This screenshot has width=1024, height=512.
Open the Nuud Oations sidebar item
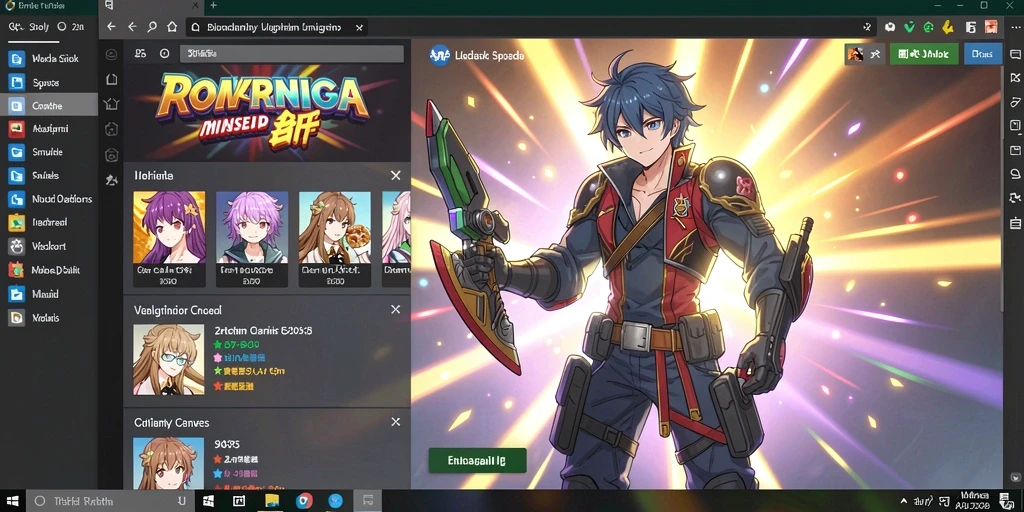49,199
